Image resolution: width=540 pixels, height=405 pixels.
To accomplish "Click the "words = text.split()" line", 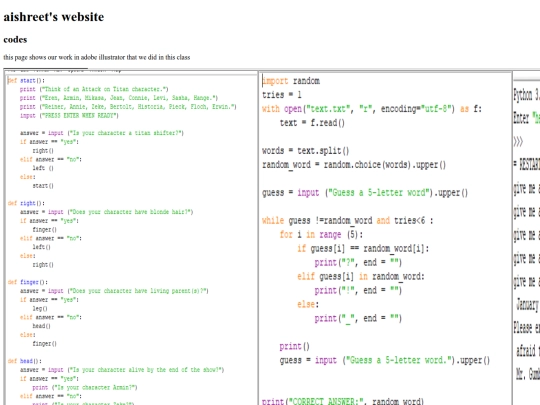I will 305,151.
